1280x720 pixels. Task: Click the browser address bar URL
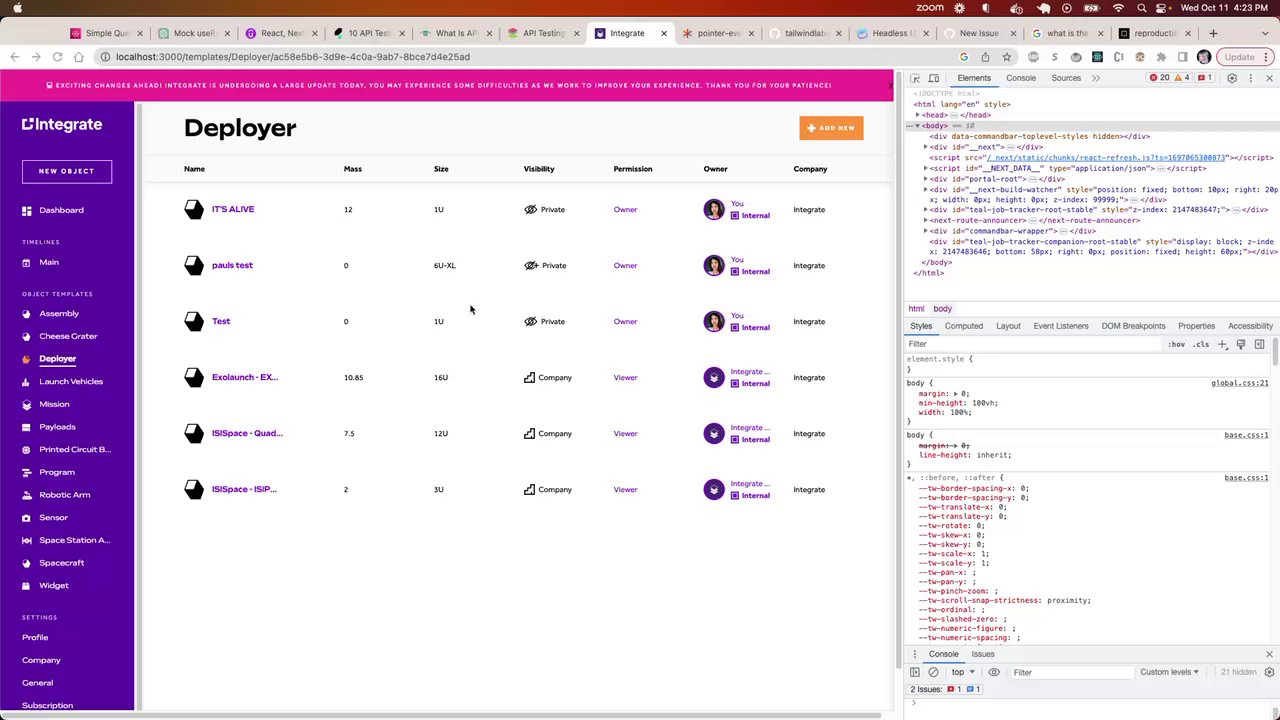pos(292,57)
